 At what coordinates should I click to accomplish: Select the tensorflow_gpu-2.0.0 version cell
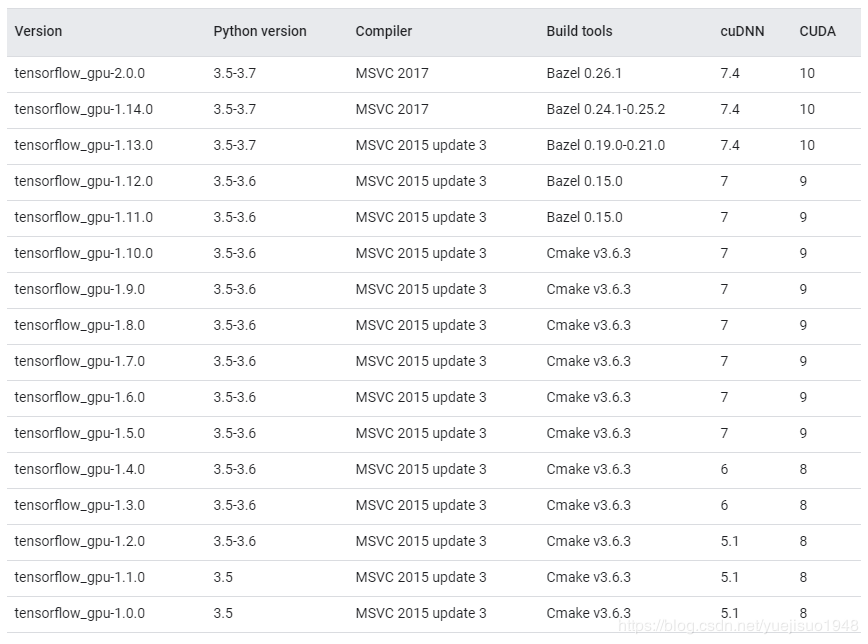tap(80, 73)
